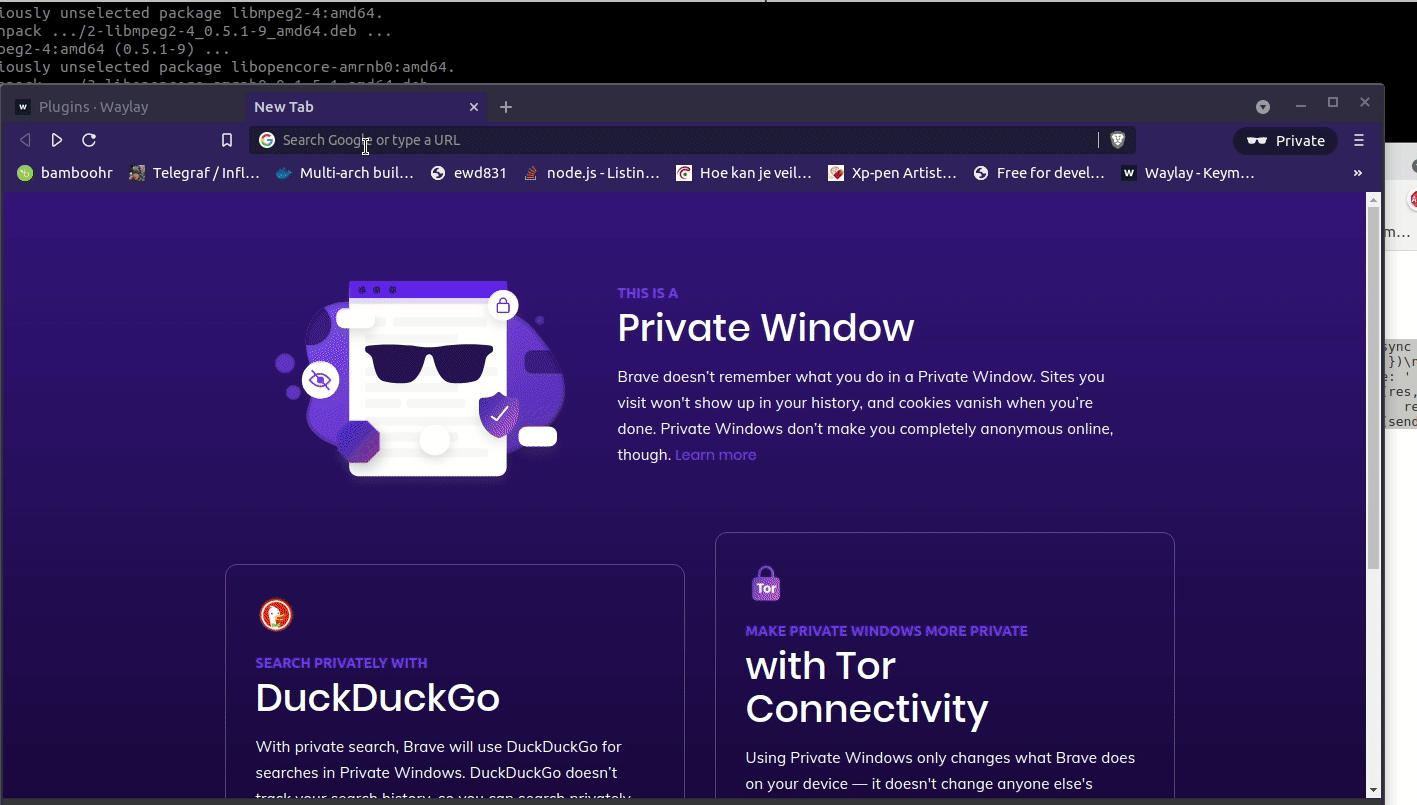Open the Free for devel... bookmark
The height and width of the screenshot is (805, 1417).
1039,173
